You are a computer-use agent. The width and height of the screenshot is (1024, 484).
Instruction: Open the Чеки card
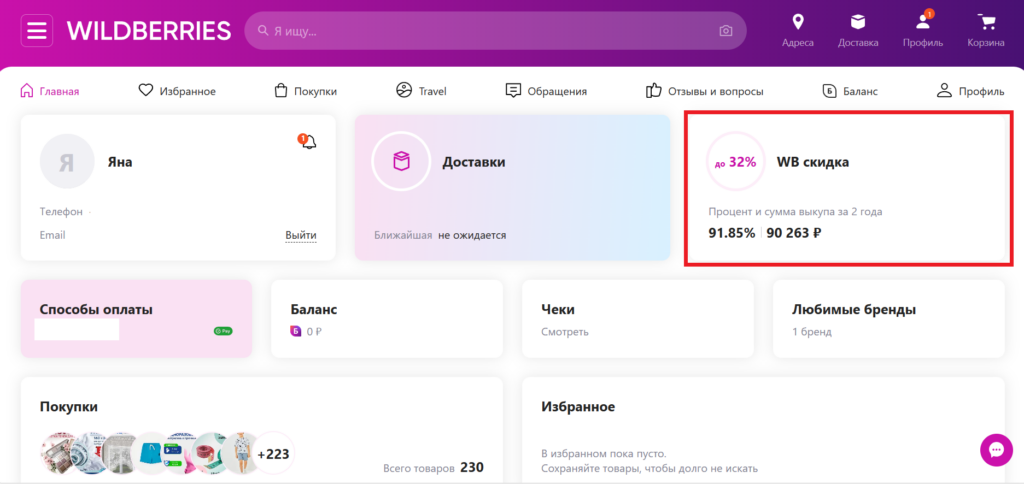[637, 319]
